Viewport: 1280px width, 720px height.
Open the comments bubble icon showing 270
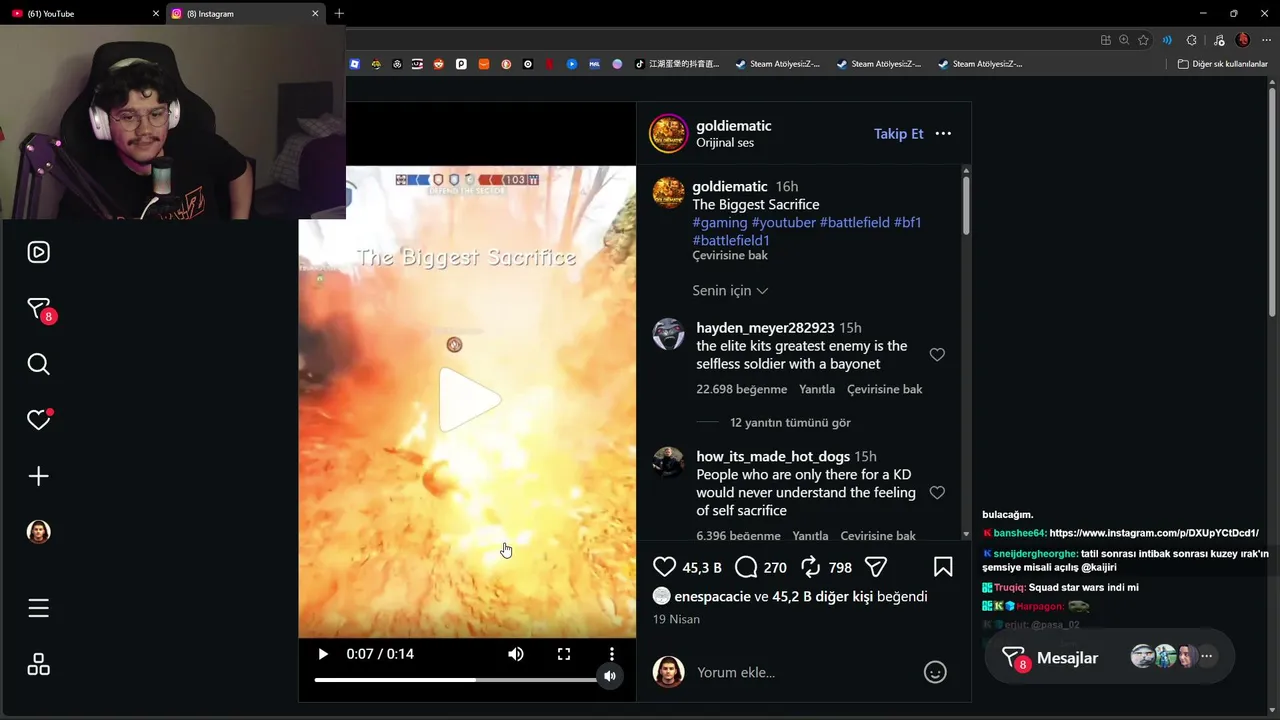[746, 567]
